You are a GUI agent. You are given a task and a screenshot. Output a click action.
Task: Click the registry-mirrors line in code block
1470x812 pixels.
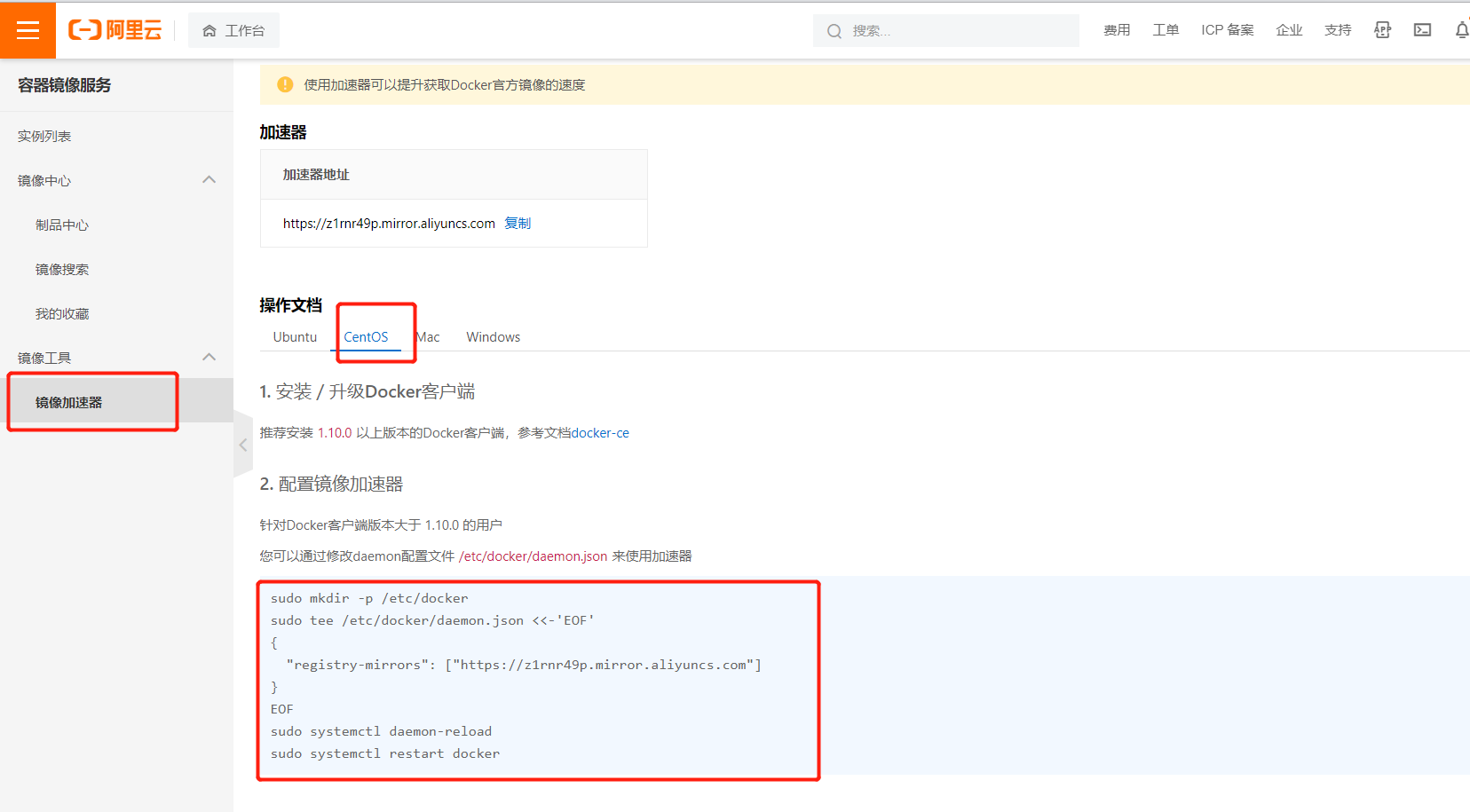click(x=524, y=665)
